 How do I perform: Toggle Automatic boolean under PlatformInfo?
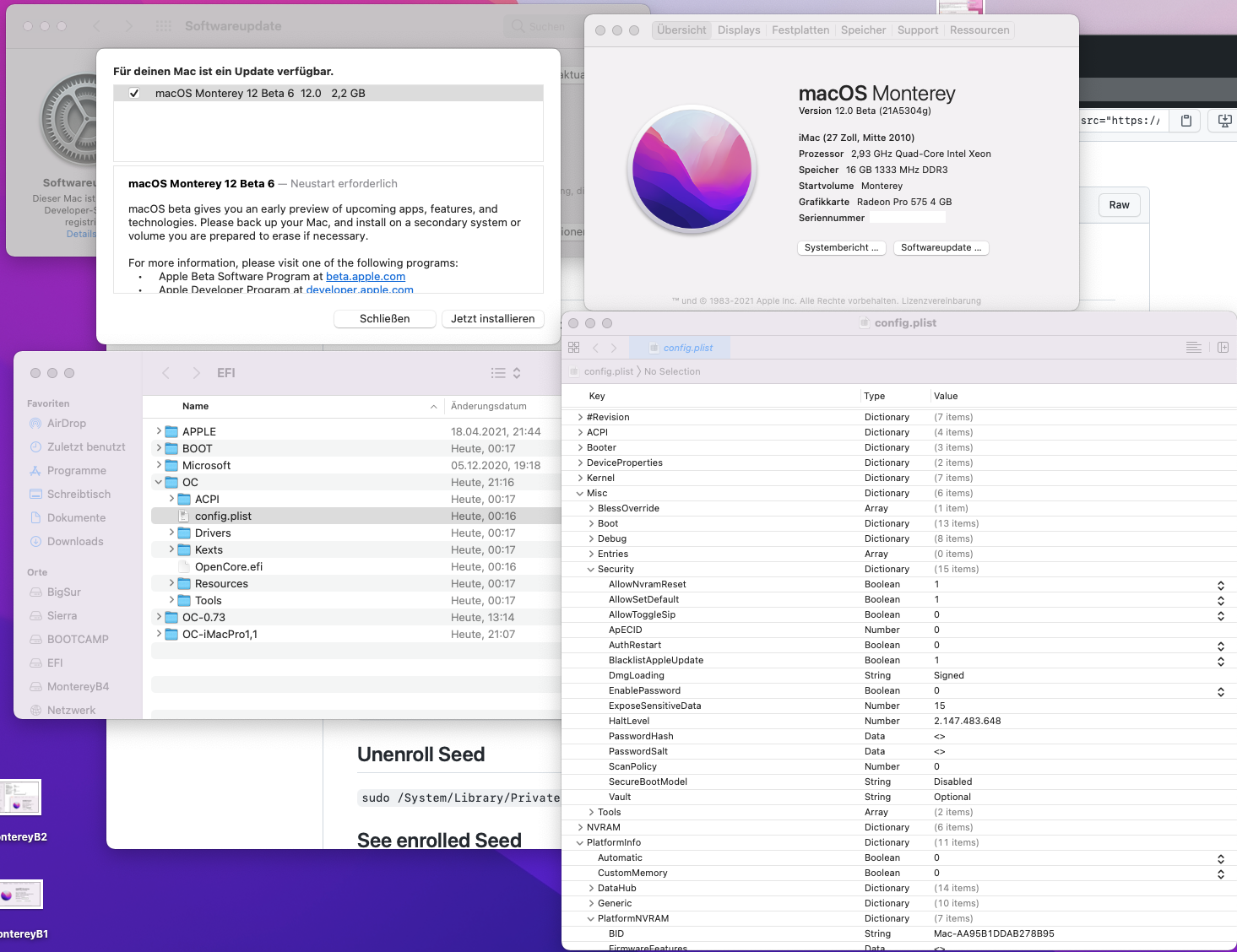pos(1221,858)
